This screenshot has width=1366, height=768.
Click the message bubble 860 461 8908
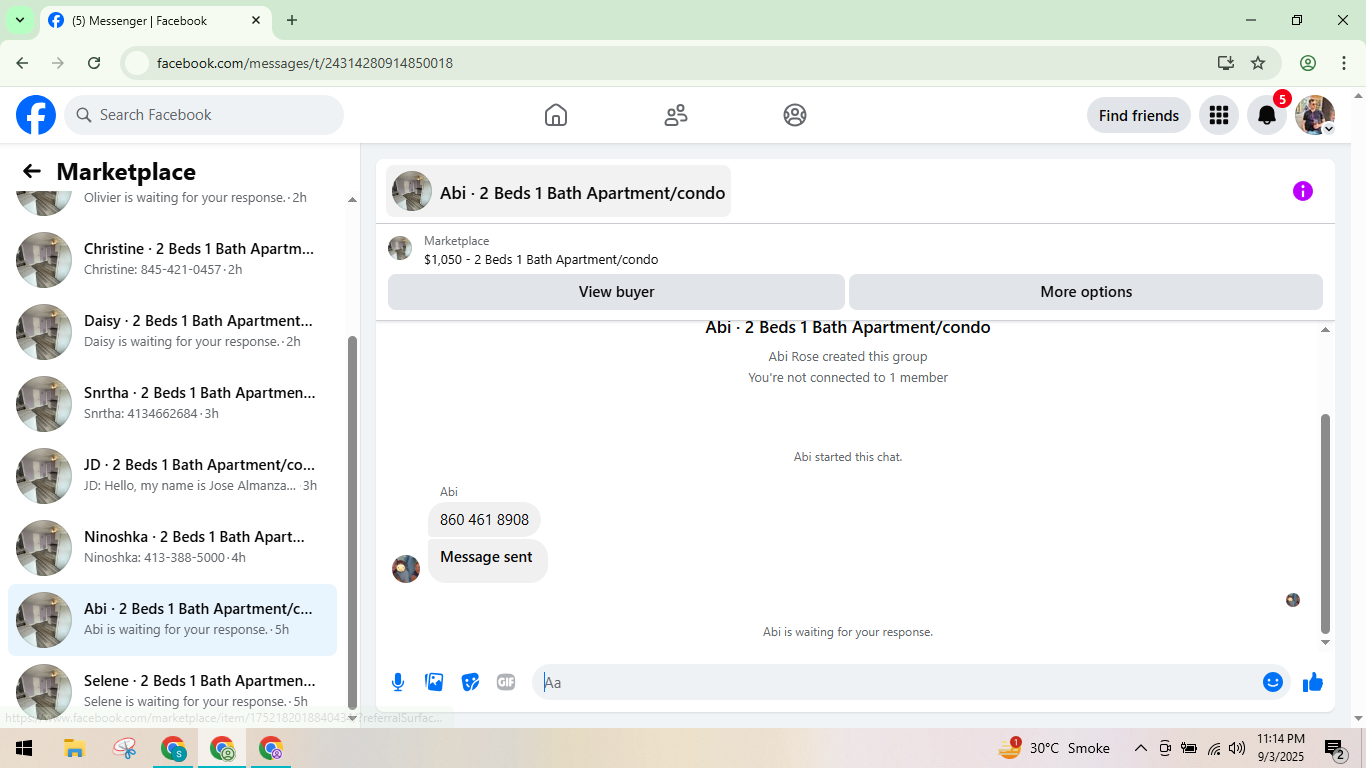pyautogui.click(x=484, y=520)
